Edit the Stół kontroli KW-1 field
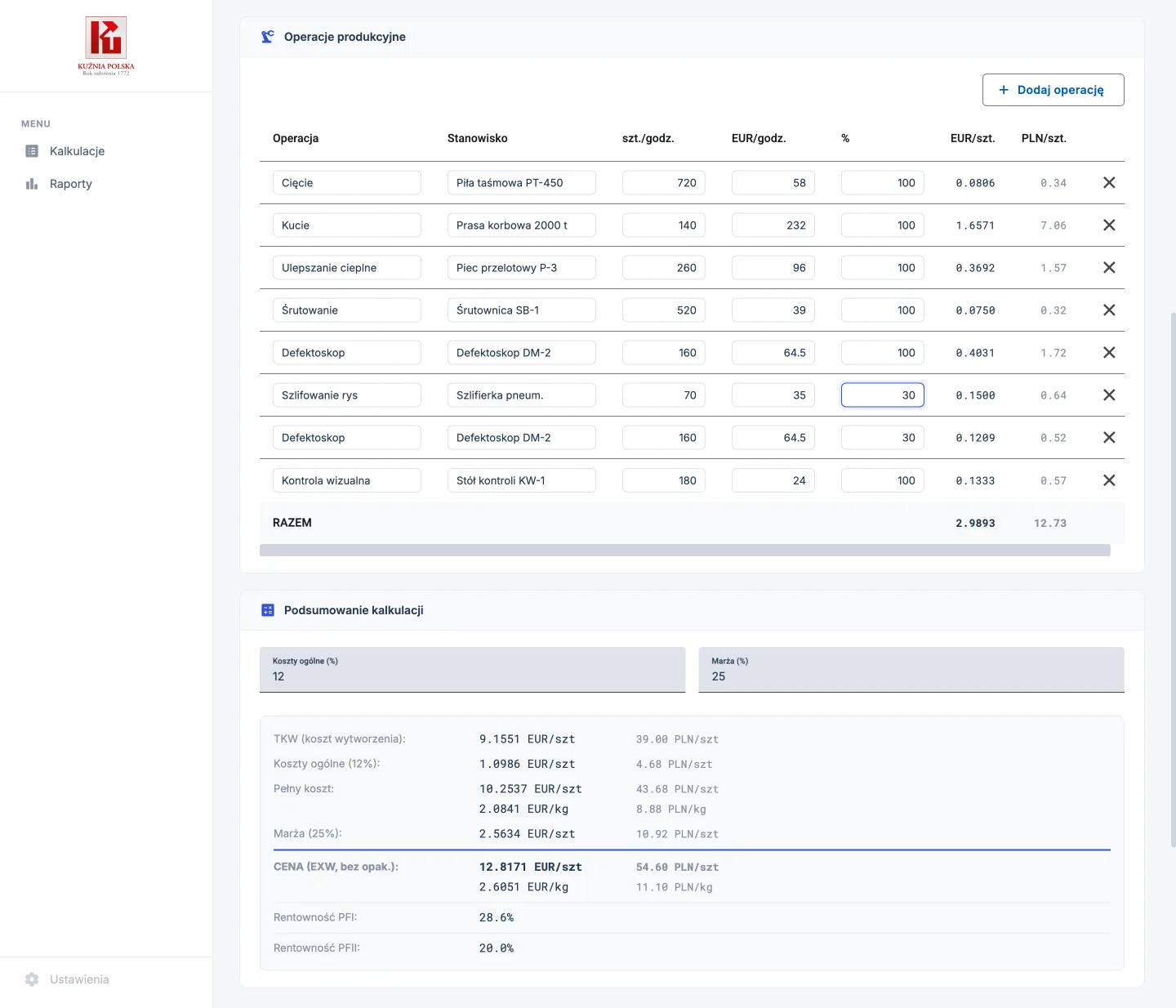Screen dimensions: 1176x1008 [522, 480]
